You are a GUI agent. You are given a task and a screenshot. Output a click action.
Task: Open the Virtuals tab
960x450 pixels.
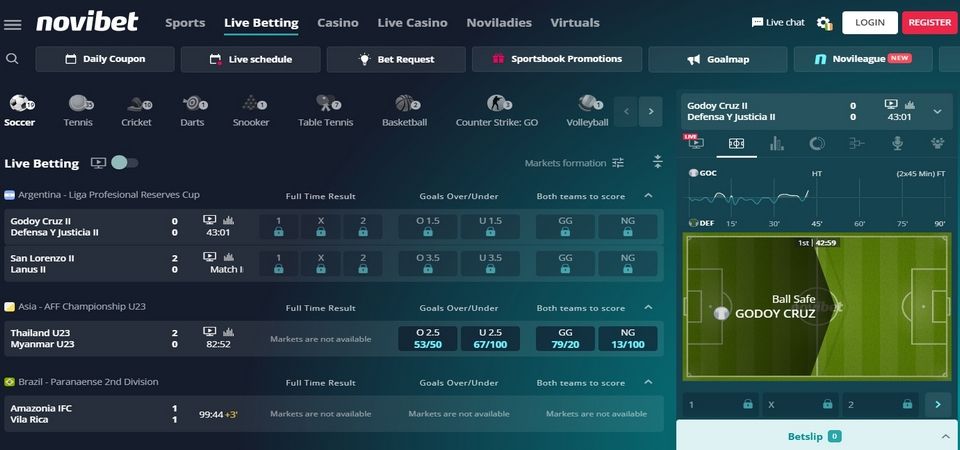coord(575,23)
